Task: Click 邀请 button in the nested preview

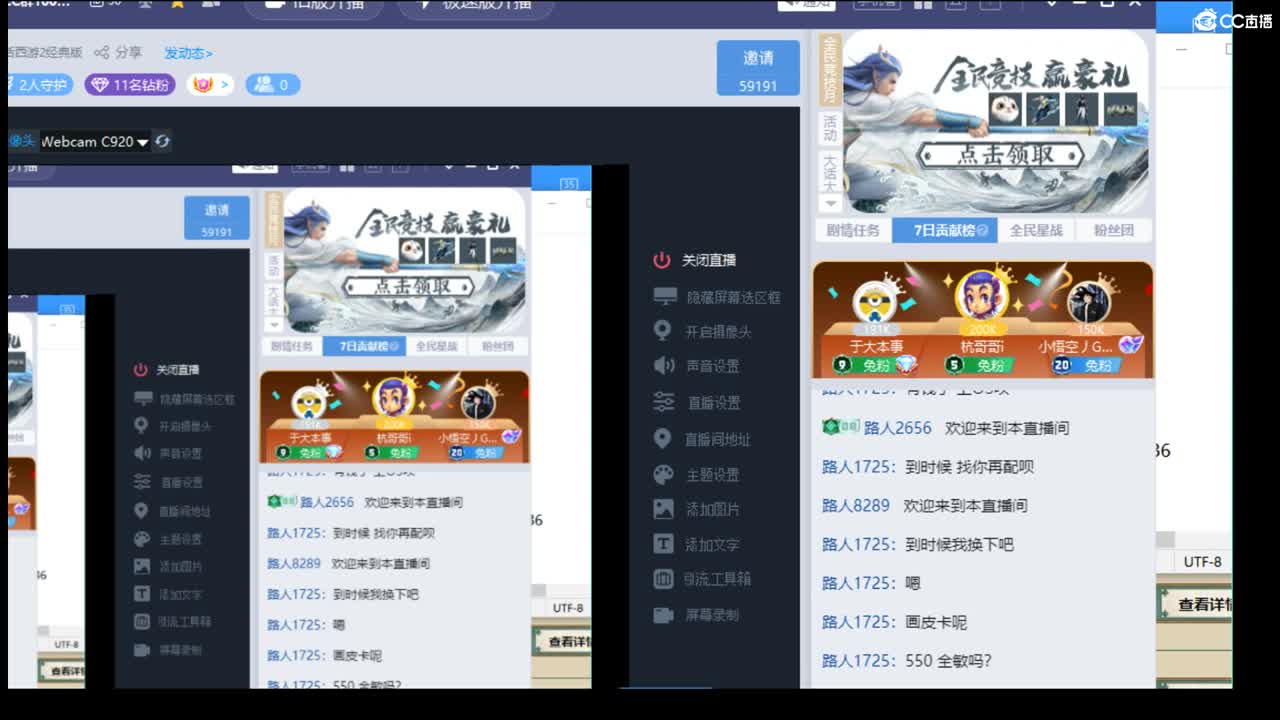Action: click(217, 219)
